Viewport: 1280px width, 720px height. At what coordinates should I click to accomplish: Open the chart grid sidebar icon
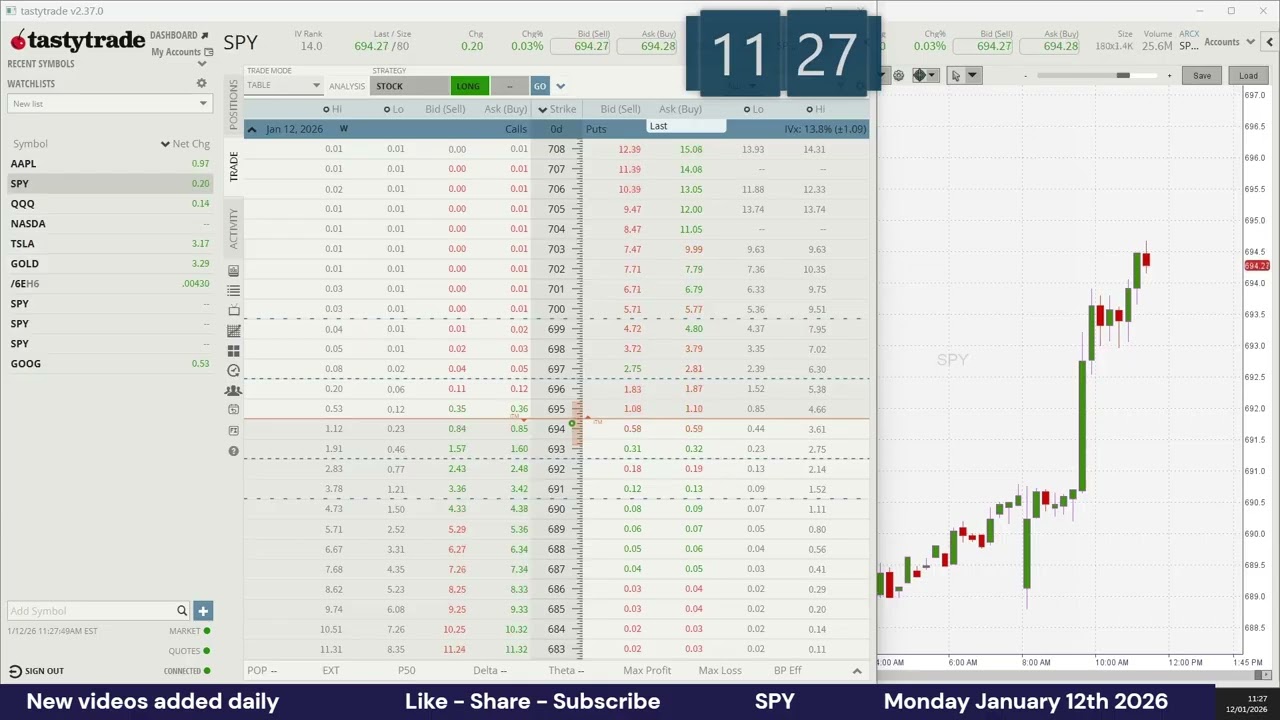[x=233, y=330]
